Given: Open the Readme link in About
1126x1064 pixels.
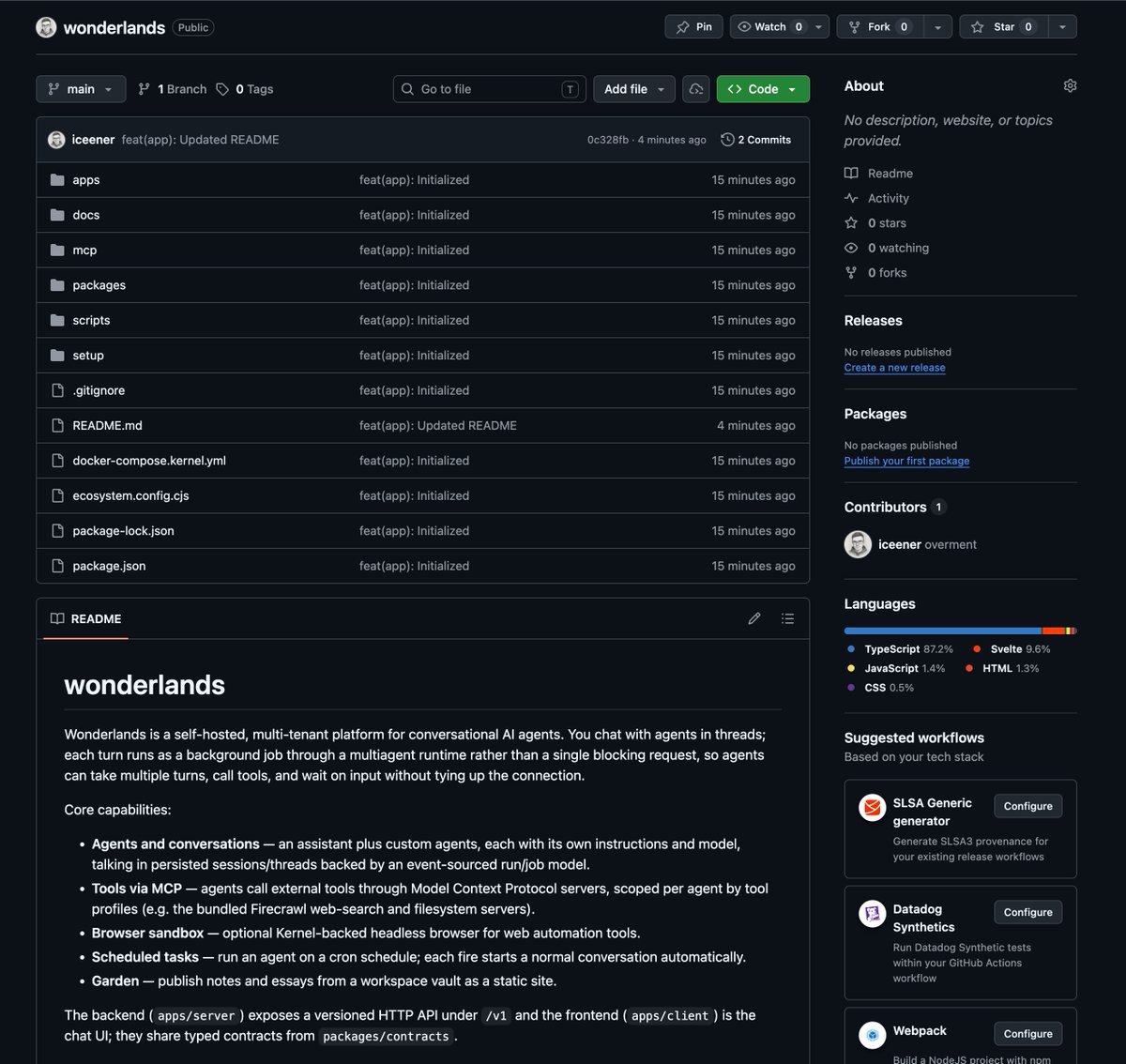Looking at the screenshot, I should [879, 174].
